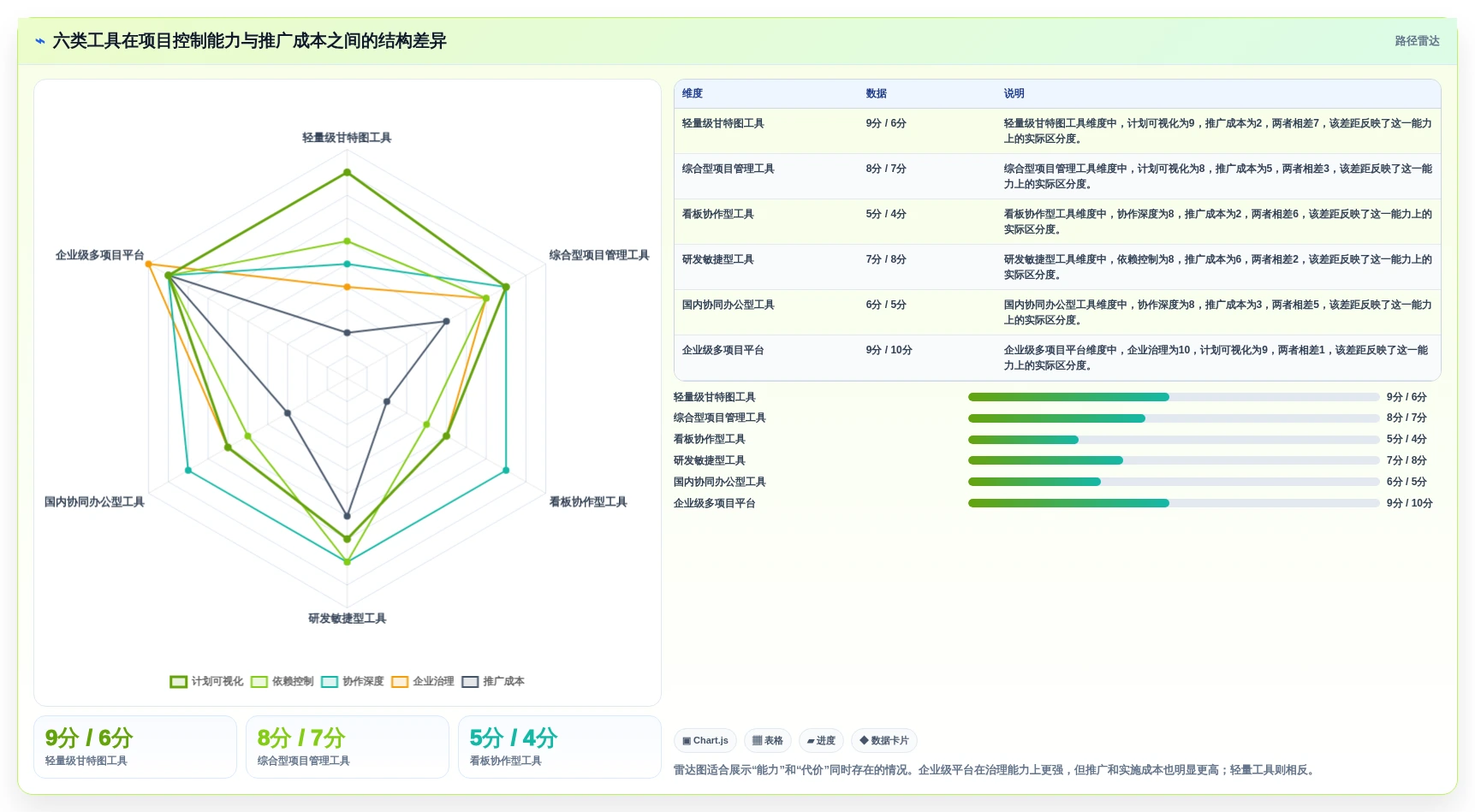Click the 国内协同办公型工具 progress bar

pyautogui.click(x=1174, y=482)
